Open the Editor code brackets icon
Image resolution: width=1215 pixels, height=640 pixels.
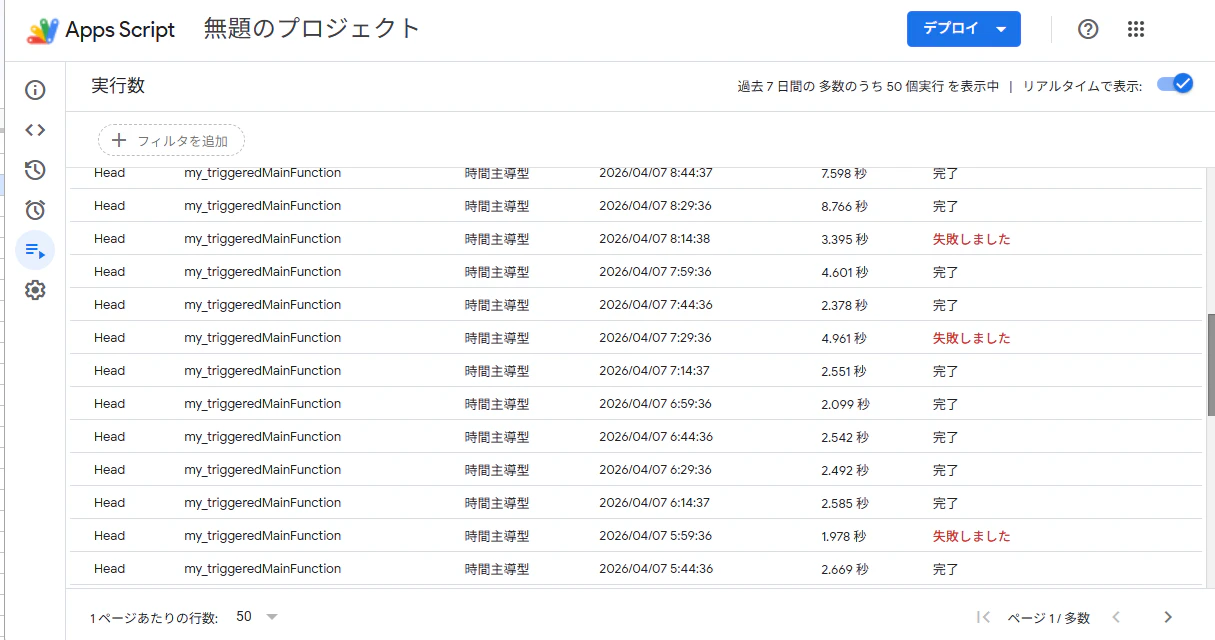pyautogui.click(x=35, y=130)
